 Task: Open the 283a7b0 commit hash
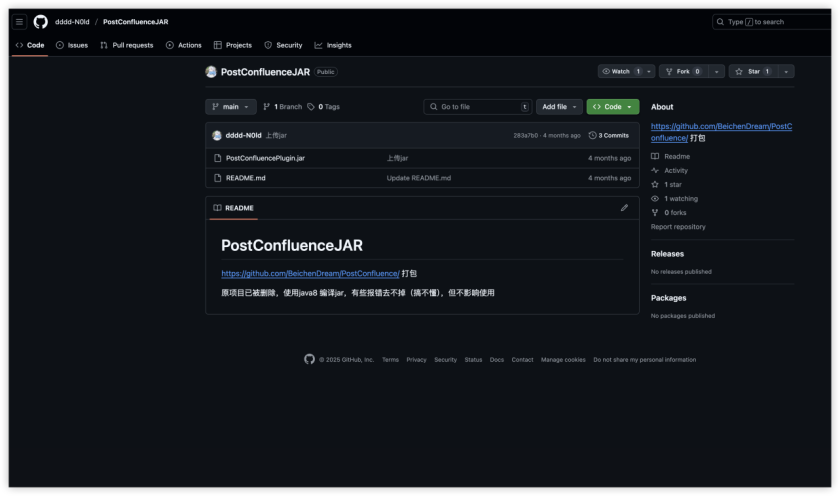[525, 136]
